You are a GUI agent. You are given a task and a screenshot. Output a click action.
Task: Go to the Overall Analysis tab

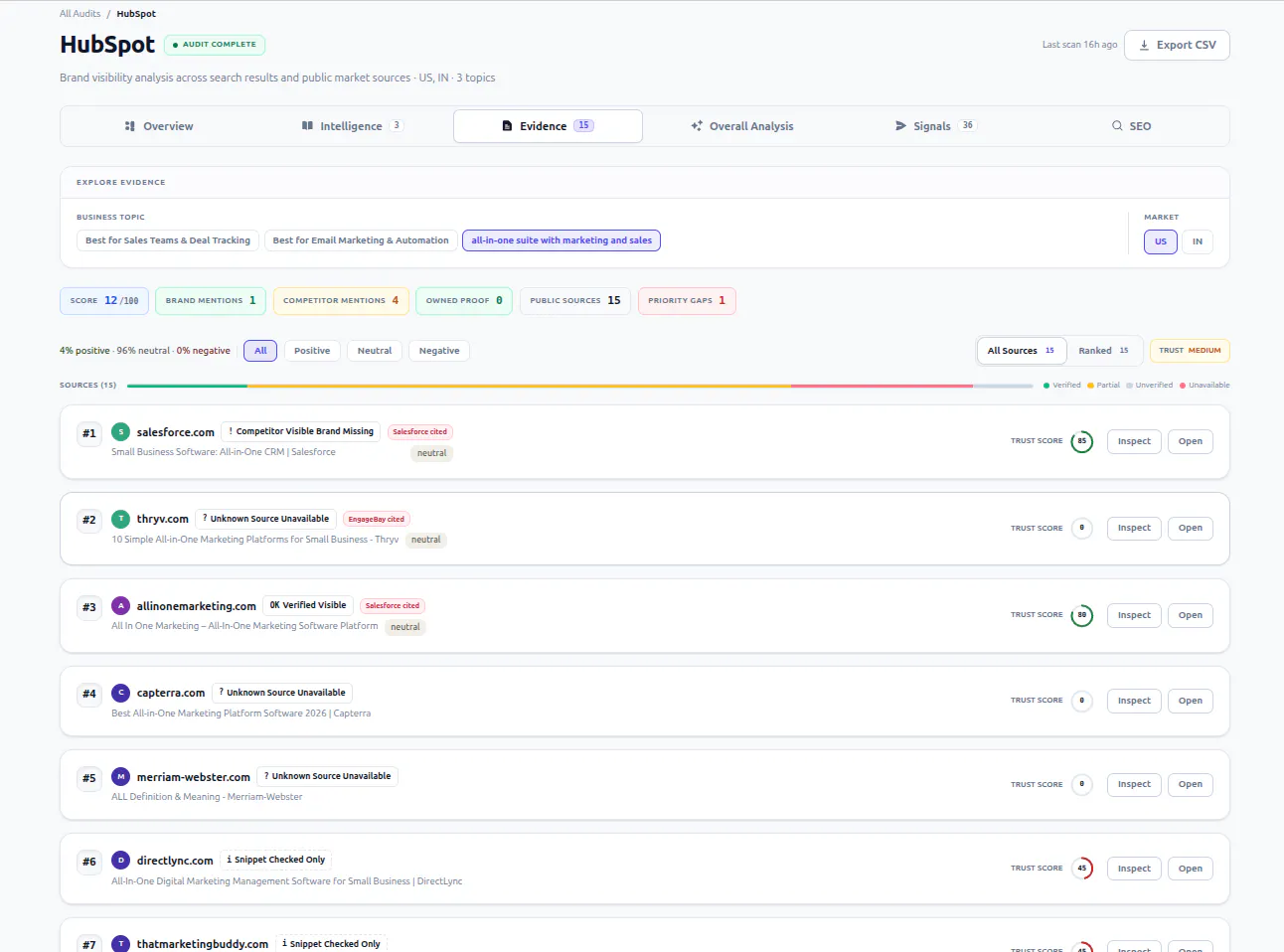click(x=742, y=126)
